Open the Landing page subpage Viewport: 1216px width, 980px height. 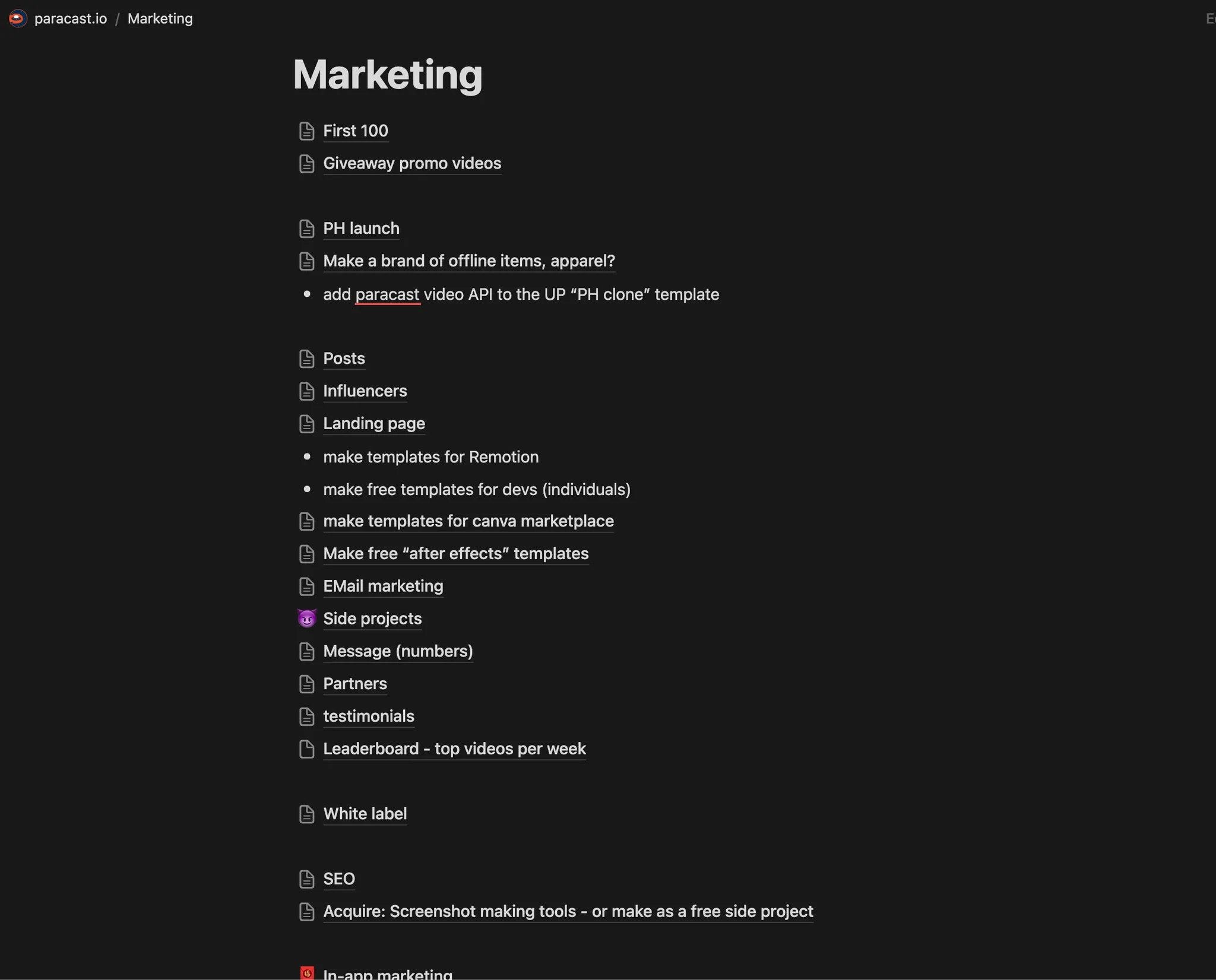pos(374,423)
